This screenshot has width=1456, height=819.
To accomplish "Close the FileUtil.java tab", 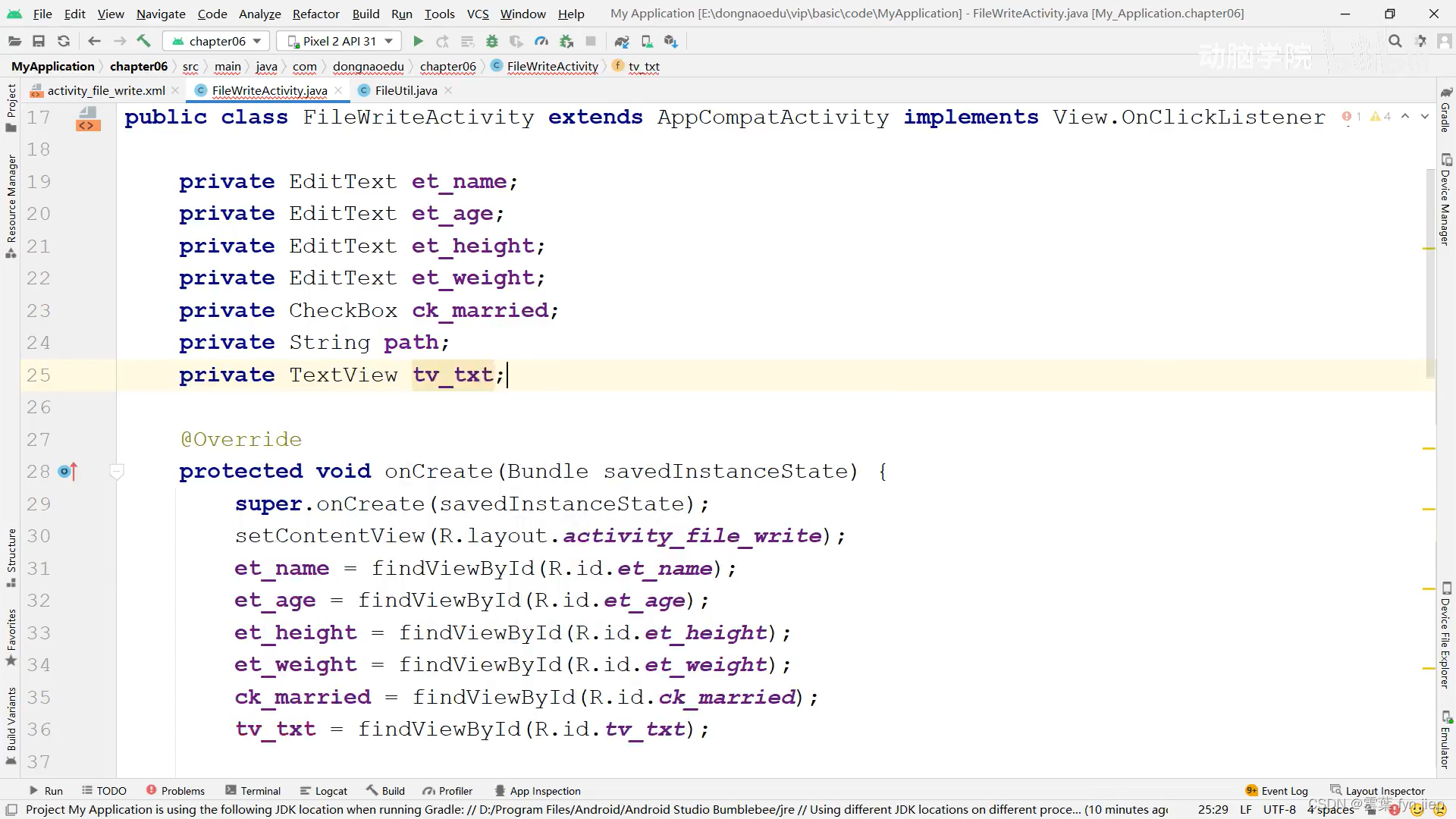I will point(448,90).
